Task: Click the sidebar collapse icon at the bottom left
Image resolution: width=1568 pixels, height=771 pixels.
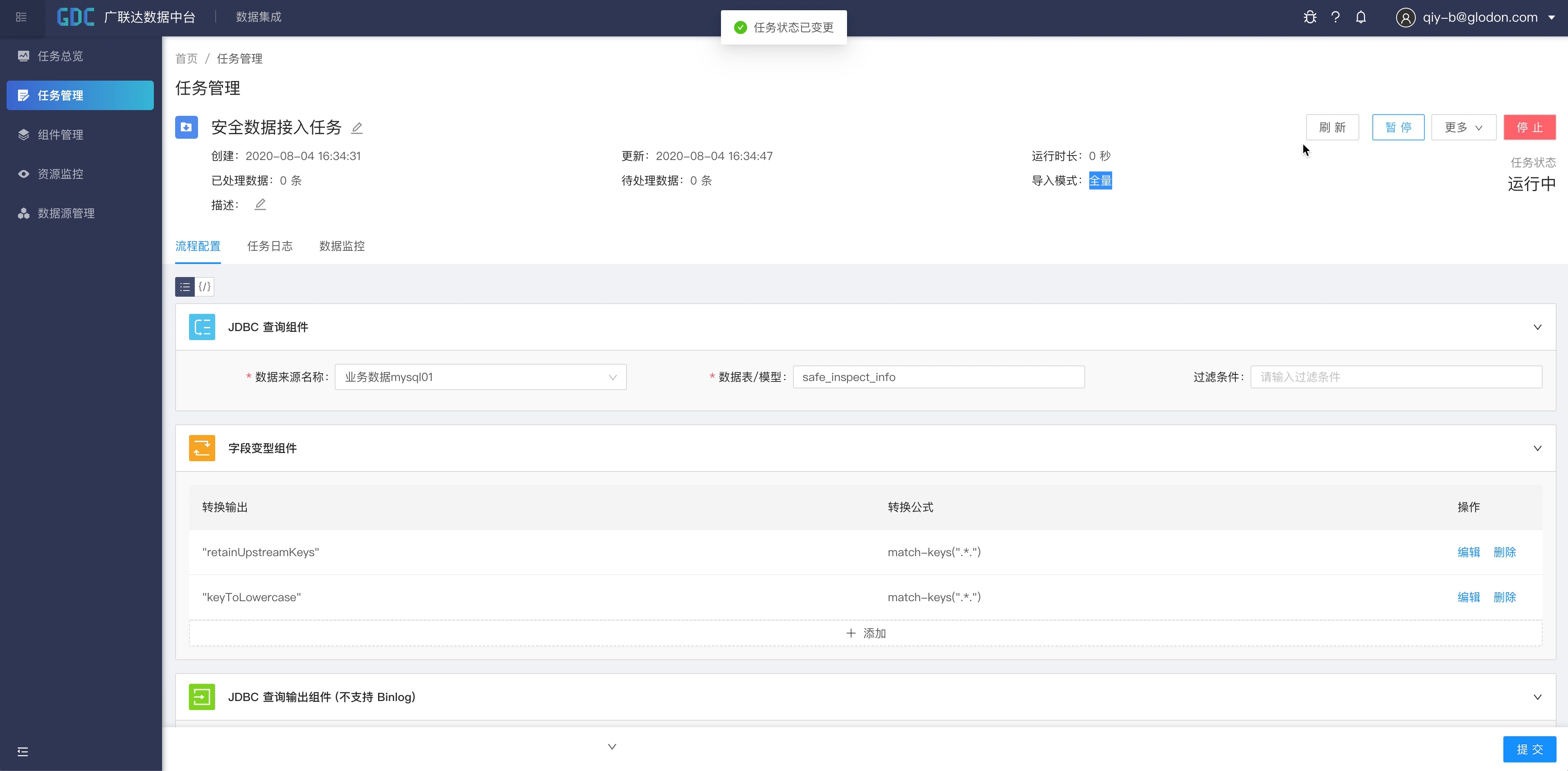Action: coord(23,751)
